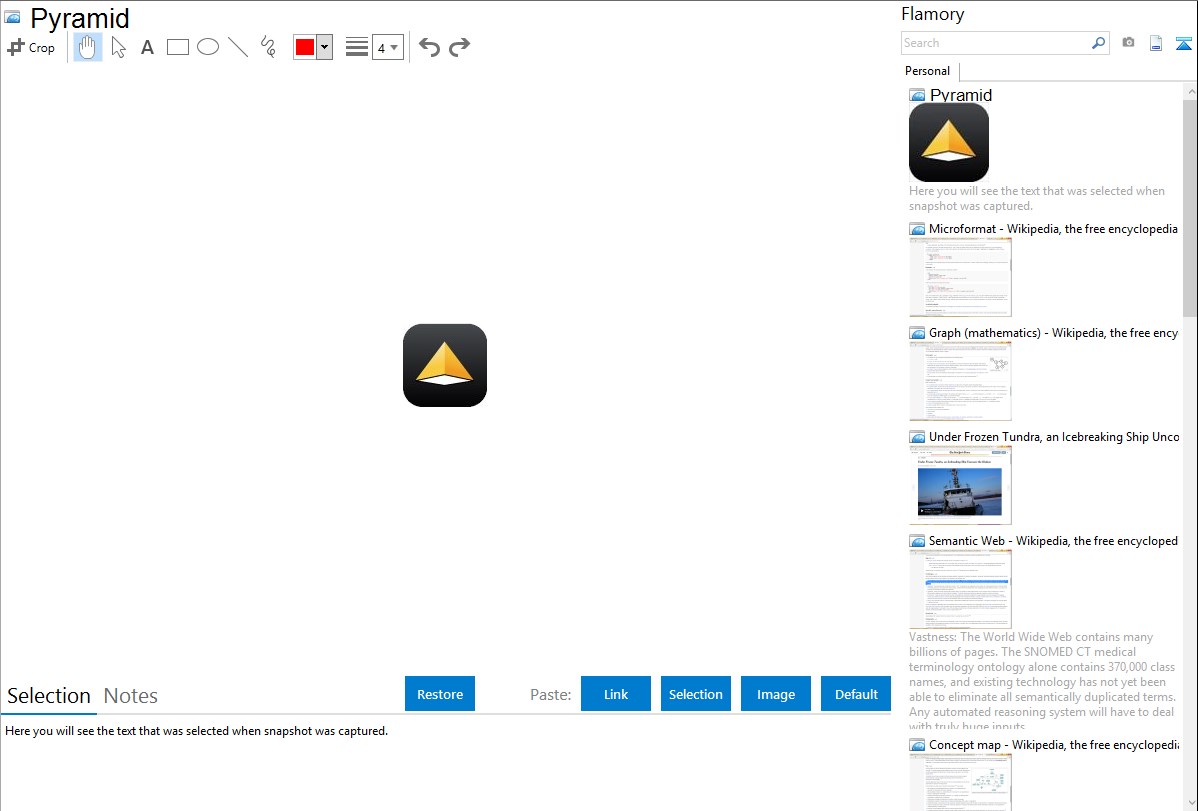Click the Default paste button
Screen dimensions: 1198x811
(x=856, y=694)
